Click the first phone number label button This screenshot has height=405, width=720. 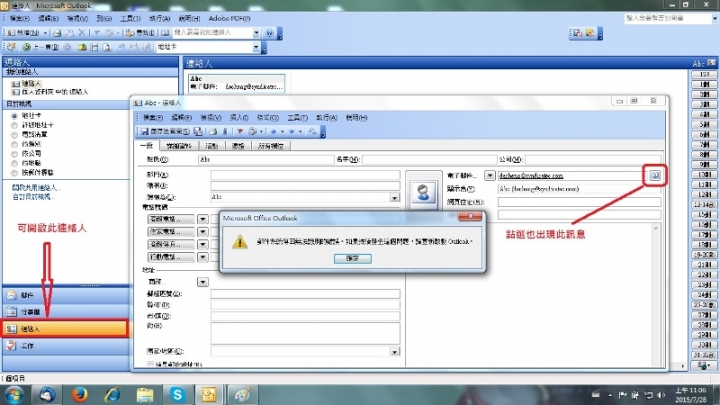point(171,219)
